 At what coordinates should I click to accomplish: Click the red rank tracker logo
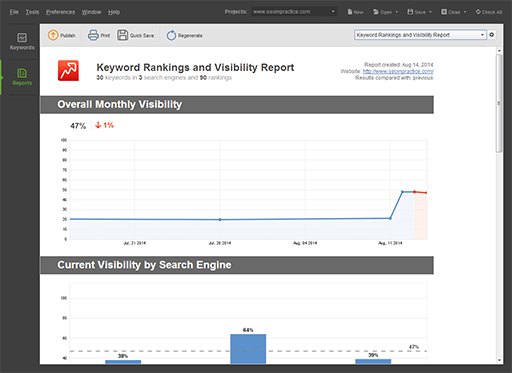[68, 70]
